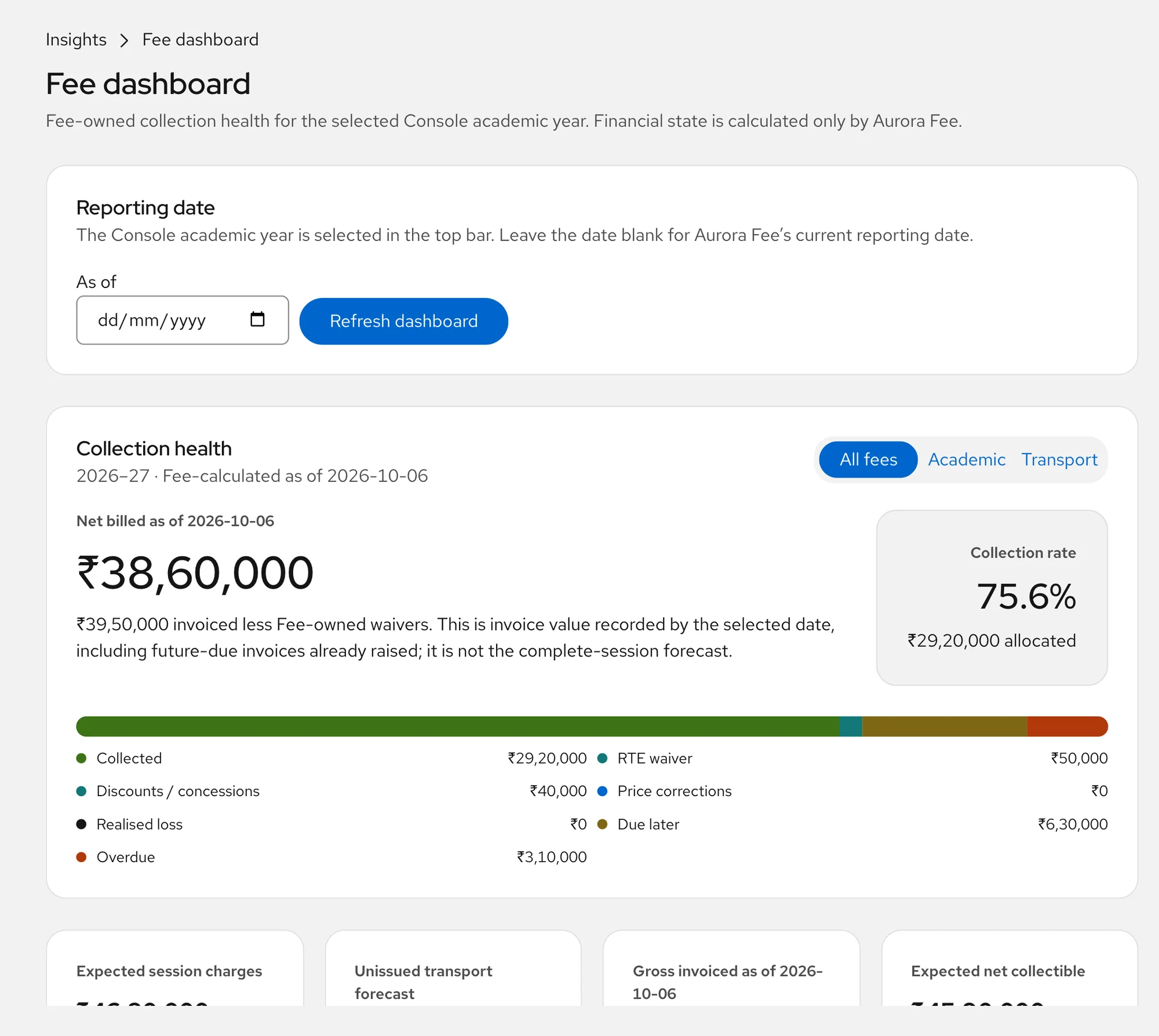The height and width of the screenshot is (1036, 1159).
Task: Click the ₹40,000 discounts amount
Action: tap(558, 791)
